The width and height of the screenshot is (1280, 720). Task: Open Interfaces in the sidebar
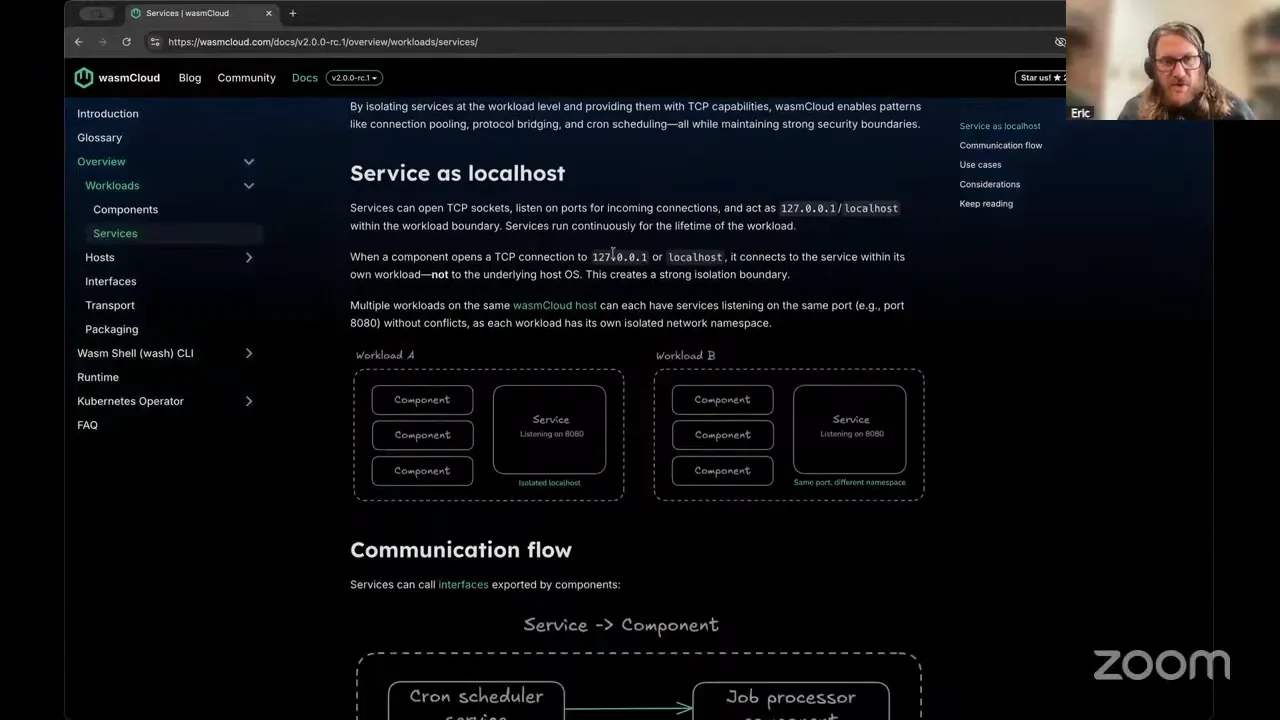coord(111,282)
